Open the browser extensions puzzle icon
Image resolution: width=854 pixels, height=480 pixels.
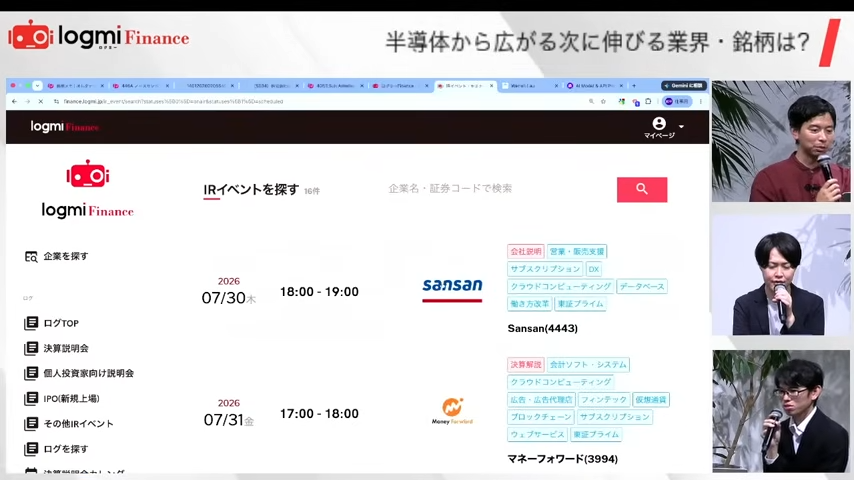pyautogui.click(x=648, y=101)
